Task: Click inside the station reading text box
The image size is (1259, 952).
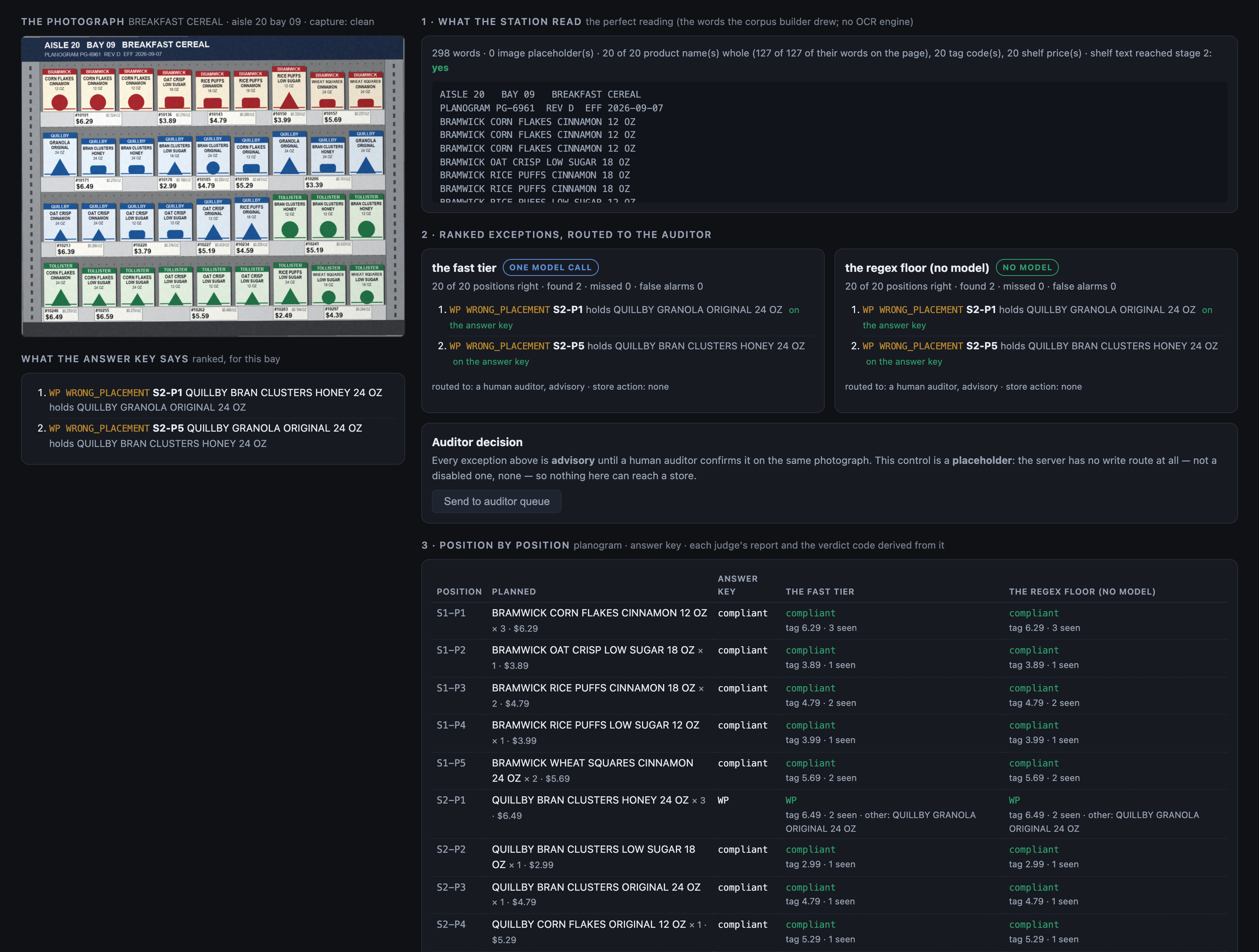Action: click(829, 142)
